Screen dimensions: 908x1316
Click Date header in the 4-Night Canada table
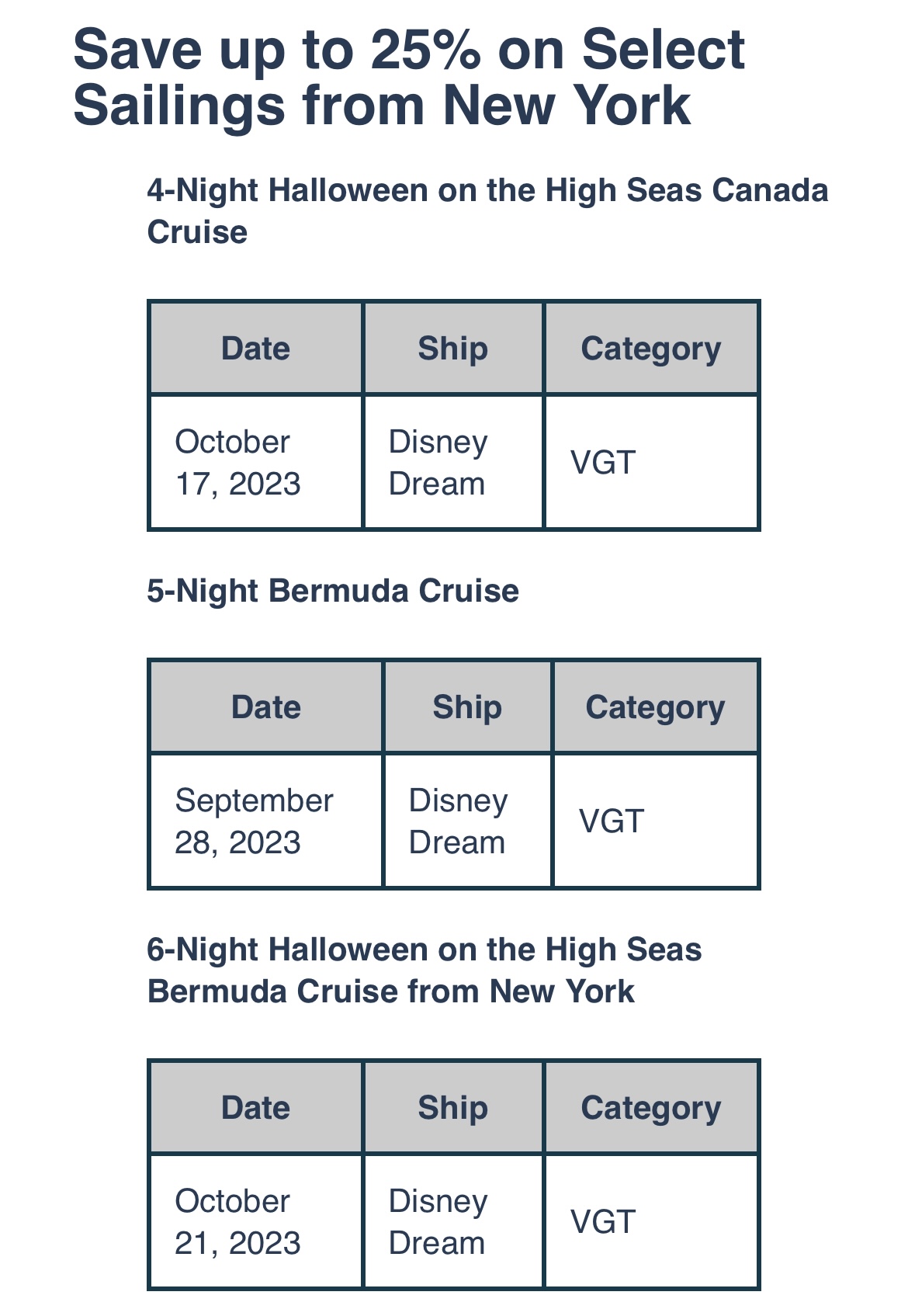tap(255, 348)
